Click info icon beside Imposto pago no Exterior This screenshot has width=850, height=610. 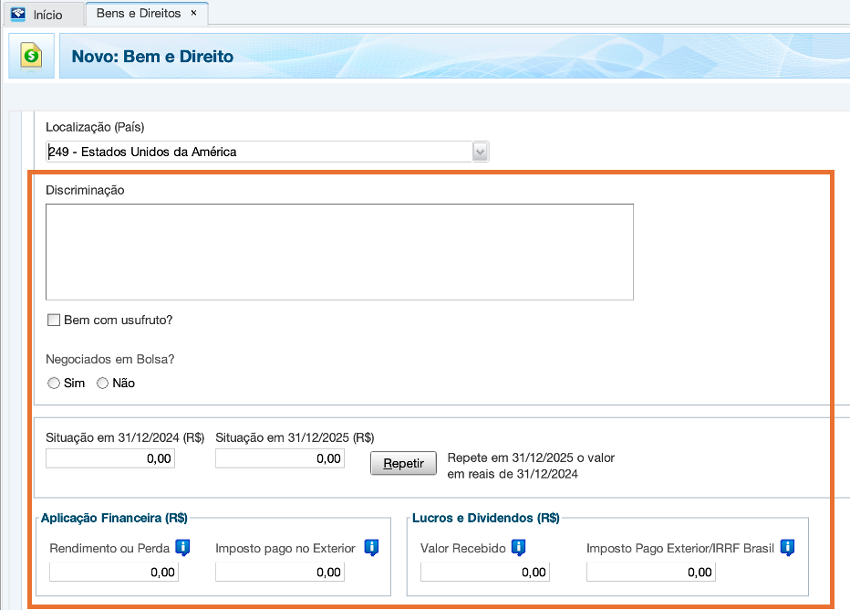[371, 547]
